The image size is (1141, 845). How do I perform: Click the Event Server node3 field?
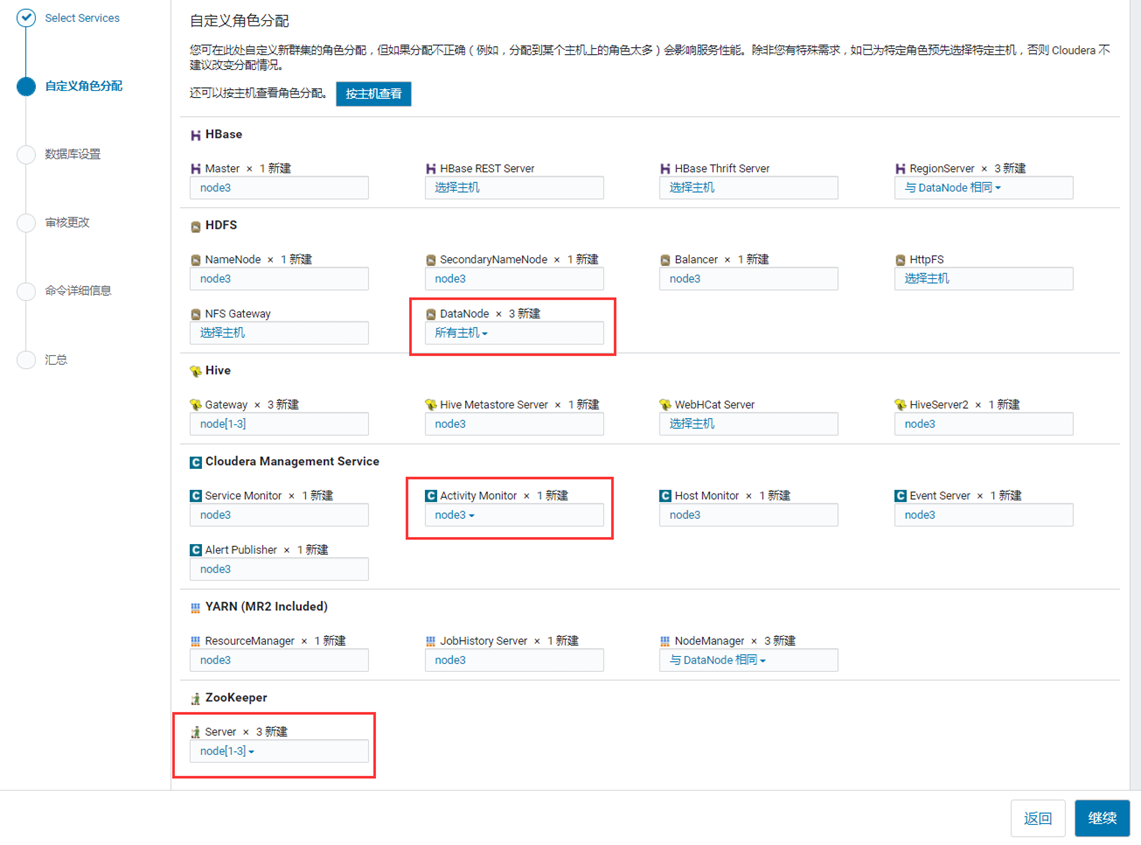tap(983, 515)
